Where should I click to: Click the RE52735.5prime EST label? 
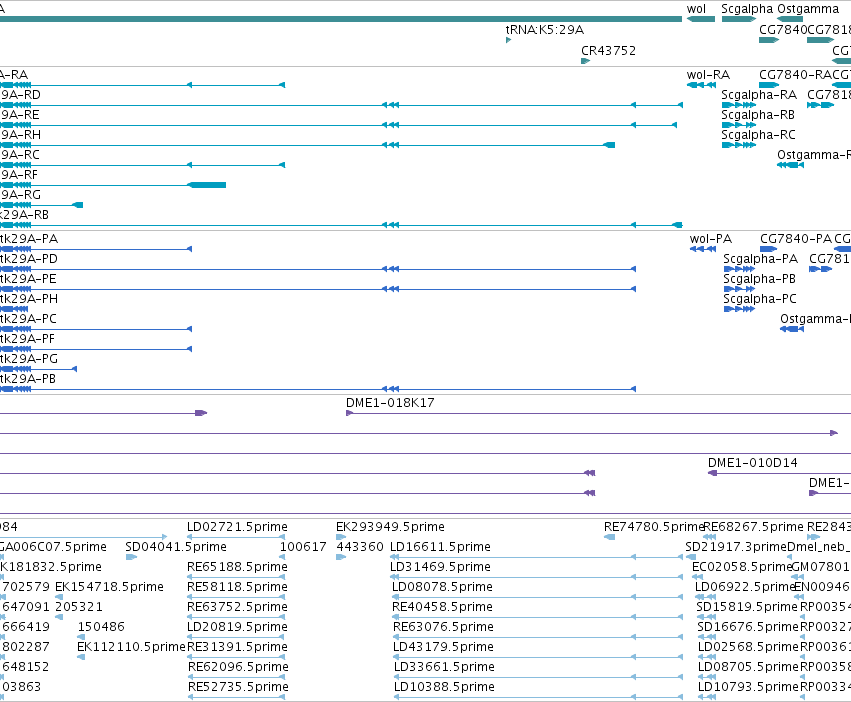[x=238, y=687]
